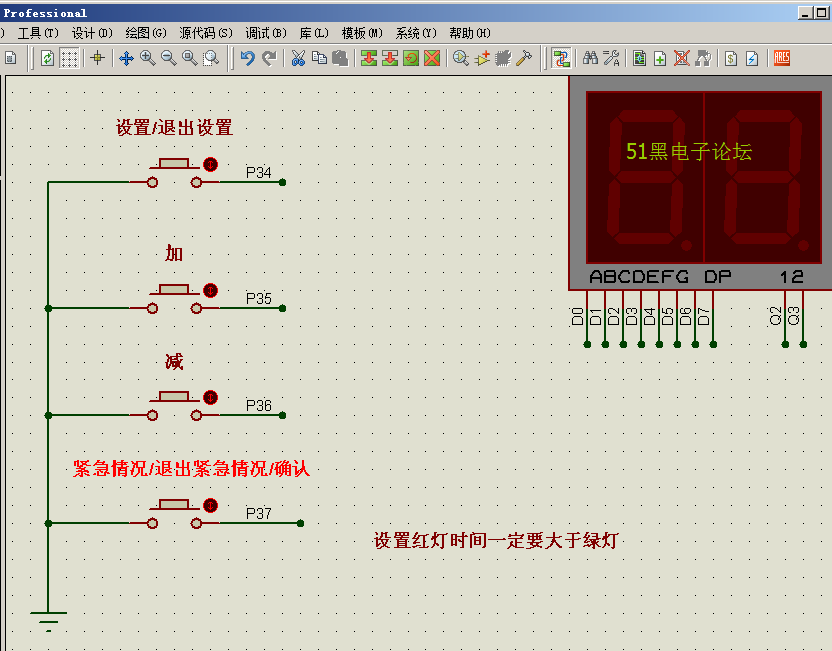Open the 调试 (Debug) menu
Viewport: 832px width, 651px height.
coord(265,33)
